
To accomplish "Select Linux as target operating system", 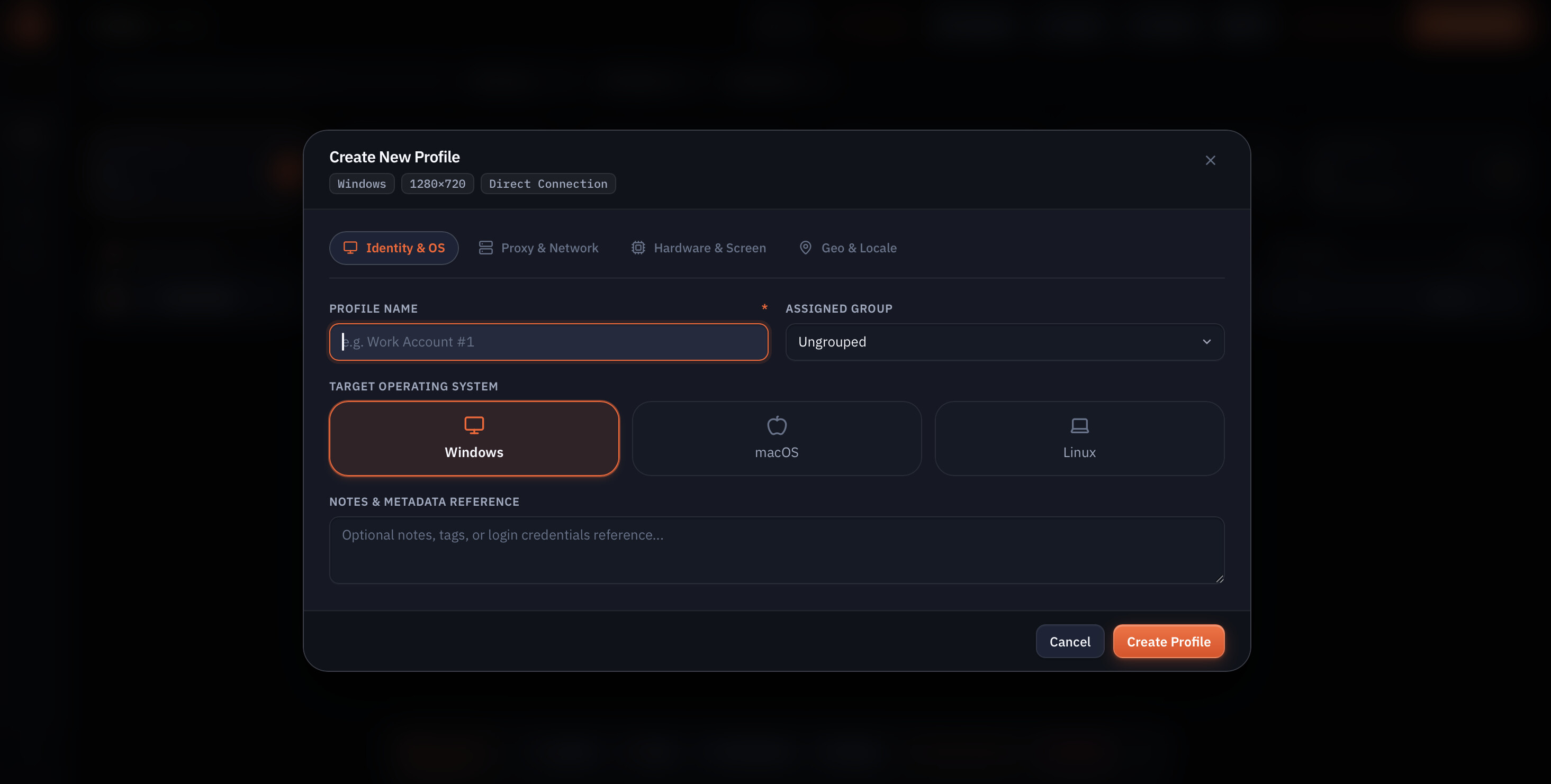I will tap(1079, 438).
